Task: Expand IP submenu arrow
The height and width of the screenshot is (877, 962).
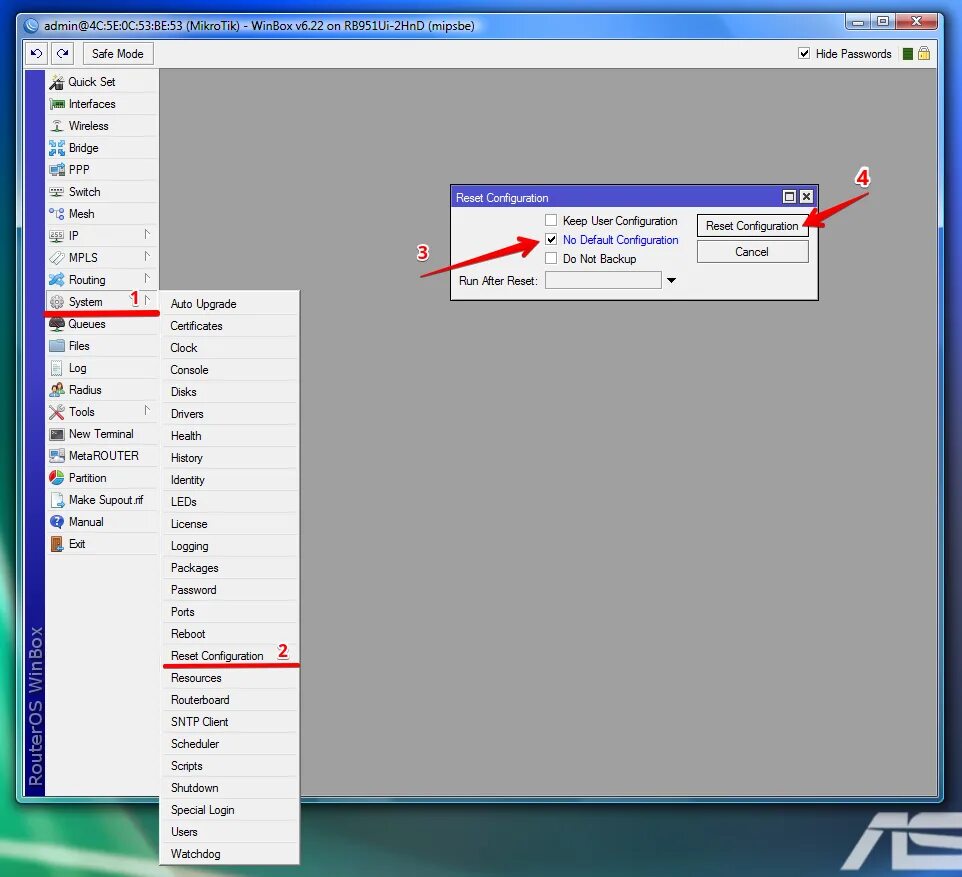Action: (x=147, y=234)
